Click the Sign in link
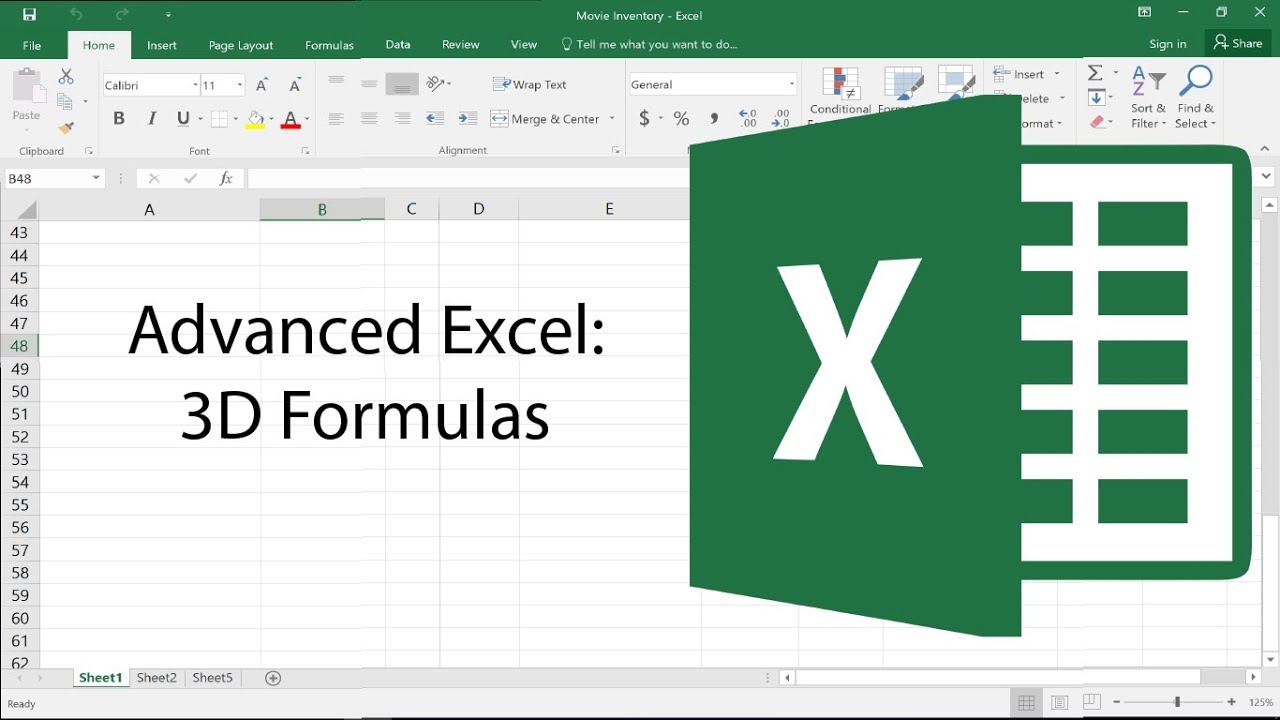Screen dimensions: 1280x720 coord(1167,44)
